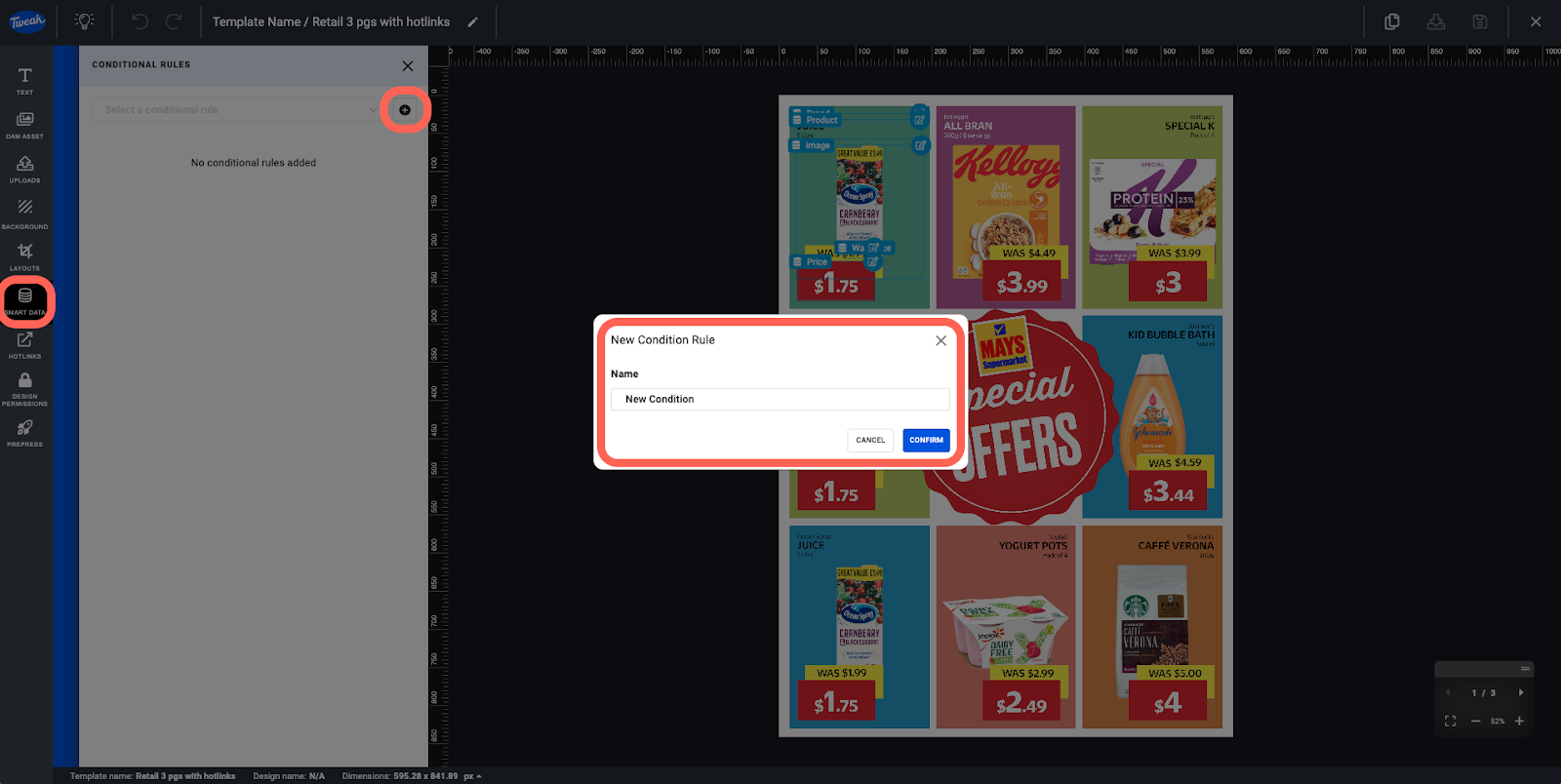Open the Text tool in sidebar
1561x784 pixels.
pos(25,81)
